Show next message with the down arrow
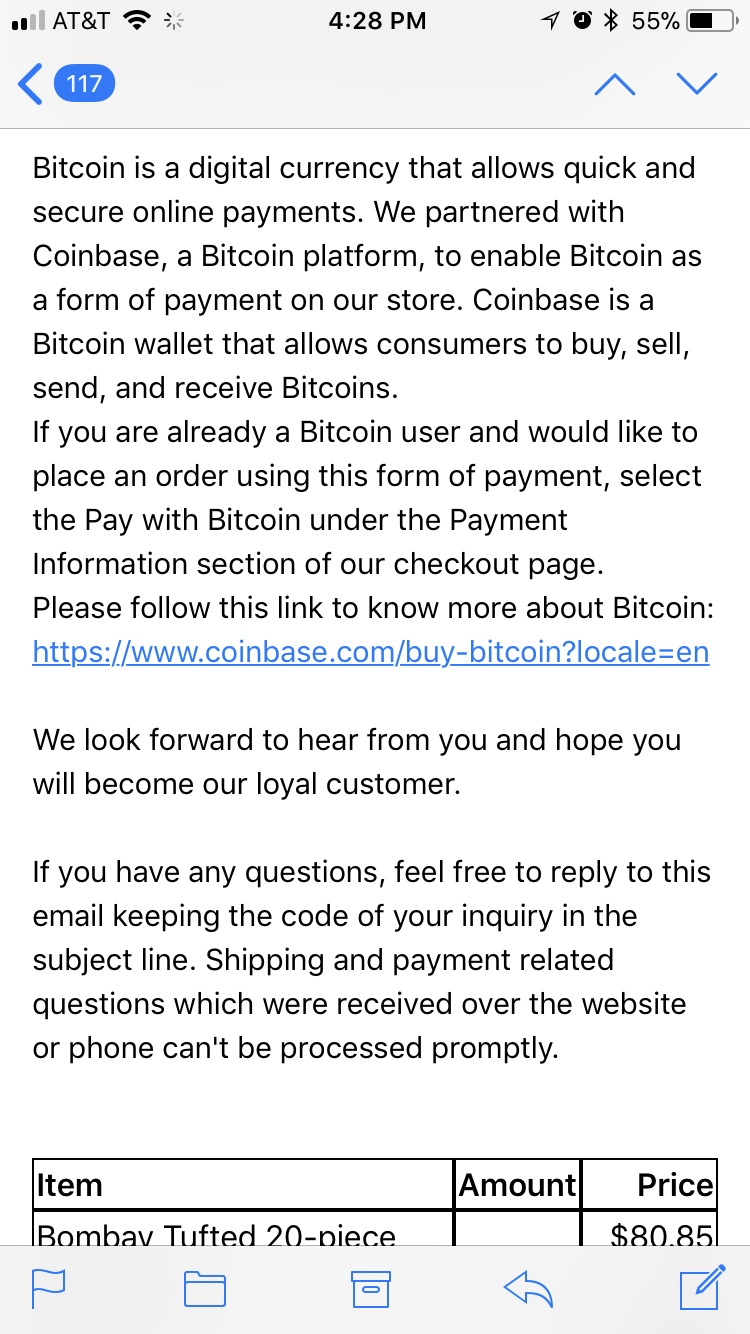This screenshot has width=750, height=1334. 697,84
